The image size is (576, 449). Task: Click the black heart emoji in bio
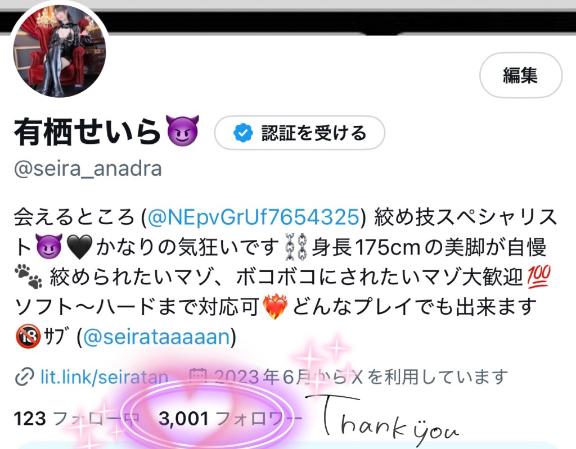coord(80,247)
